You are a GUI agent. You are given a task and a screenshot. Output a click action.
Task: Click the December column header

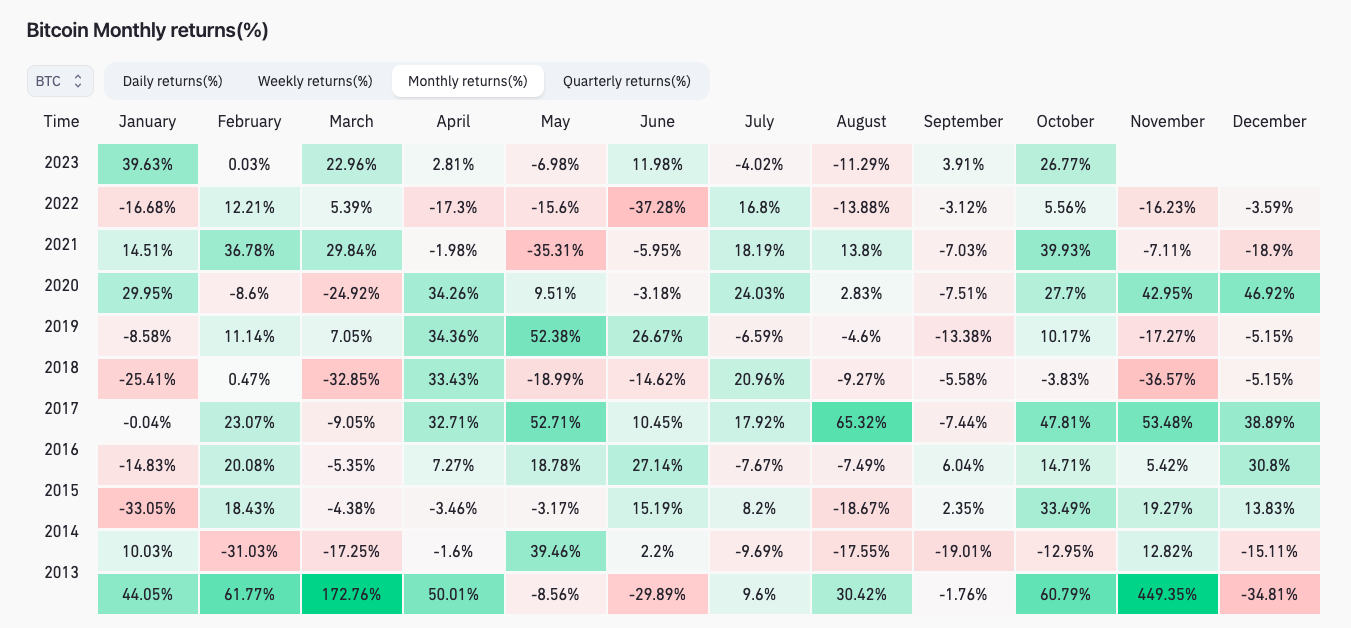(x=1269, y=121)
